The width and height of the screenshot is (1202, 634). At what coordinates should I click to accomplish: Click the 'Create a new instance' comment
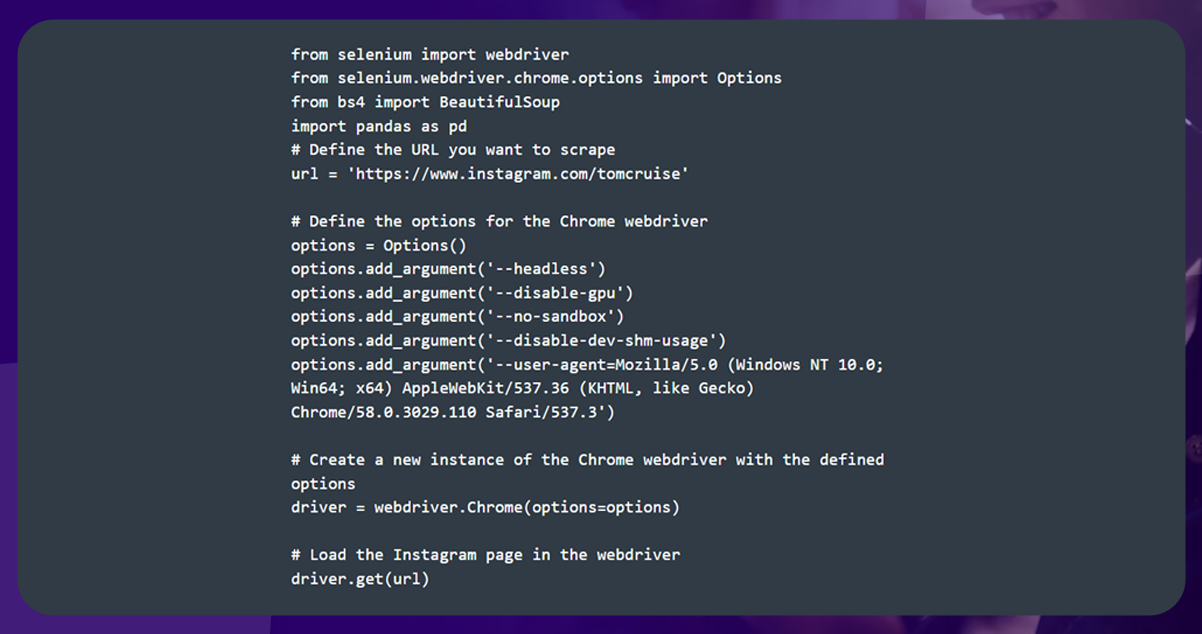click(587, 460)
